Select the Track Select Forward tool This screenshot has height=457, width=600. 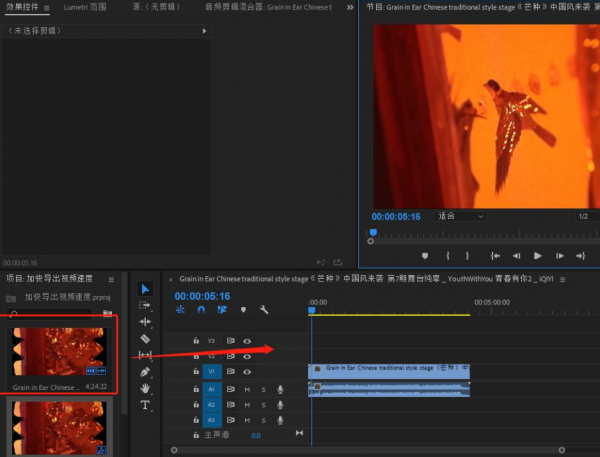tap(145, 305)
